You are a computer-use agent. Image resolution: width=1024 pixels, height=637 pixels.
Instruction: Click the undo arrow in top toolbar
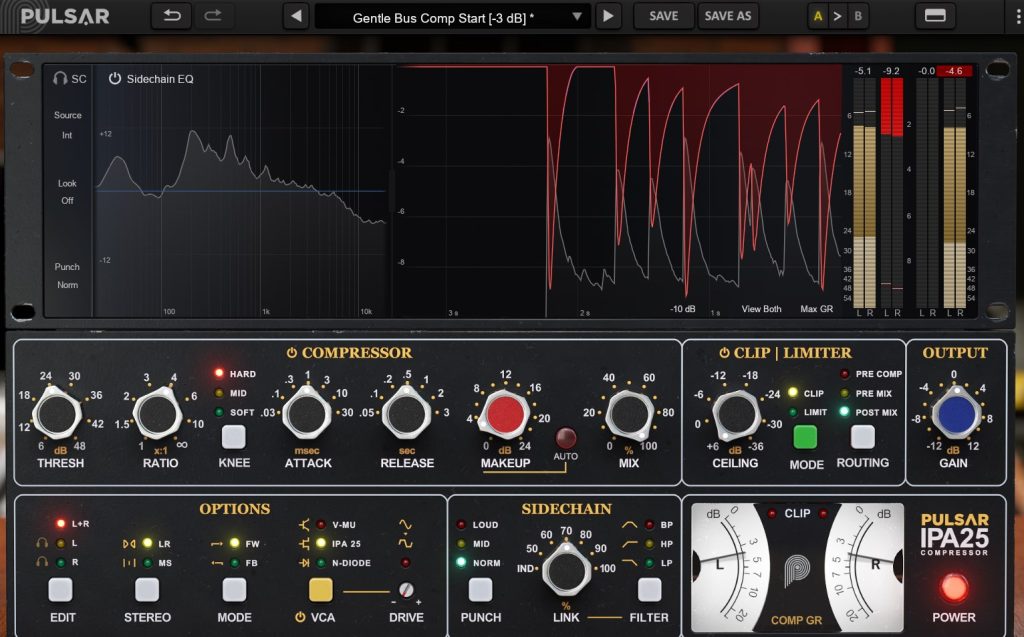[x=170, y=16]
